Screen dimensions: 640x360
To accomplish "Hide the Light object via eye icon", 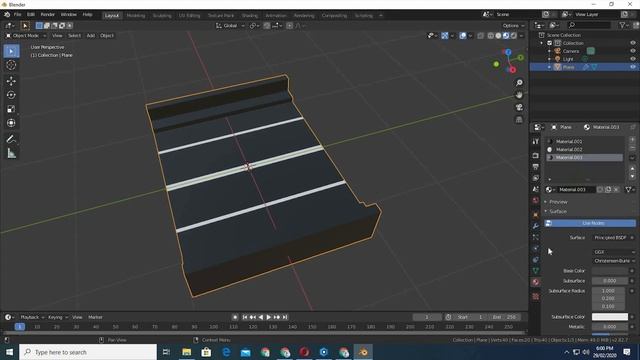I will pos(633,59).
